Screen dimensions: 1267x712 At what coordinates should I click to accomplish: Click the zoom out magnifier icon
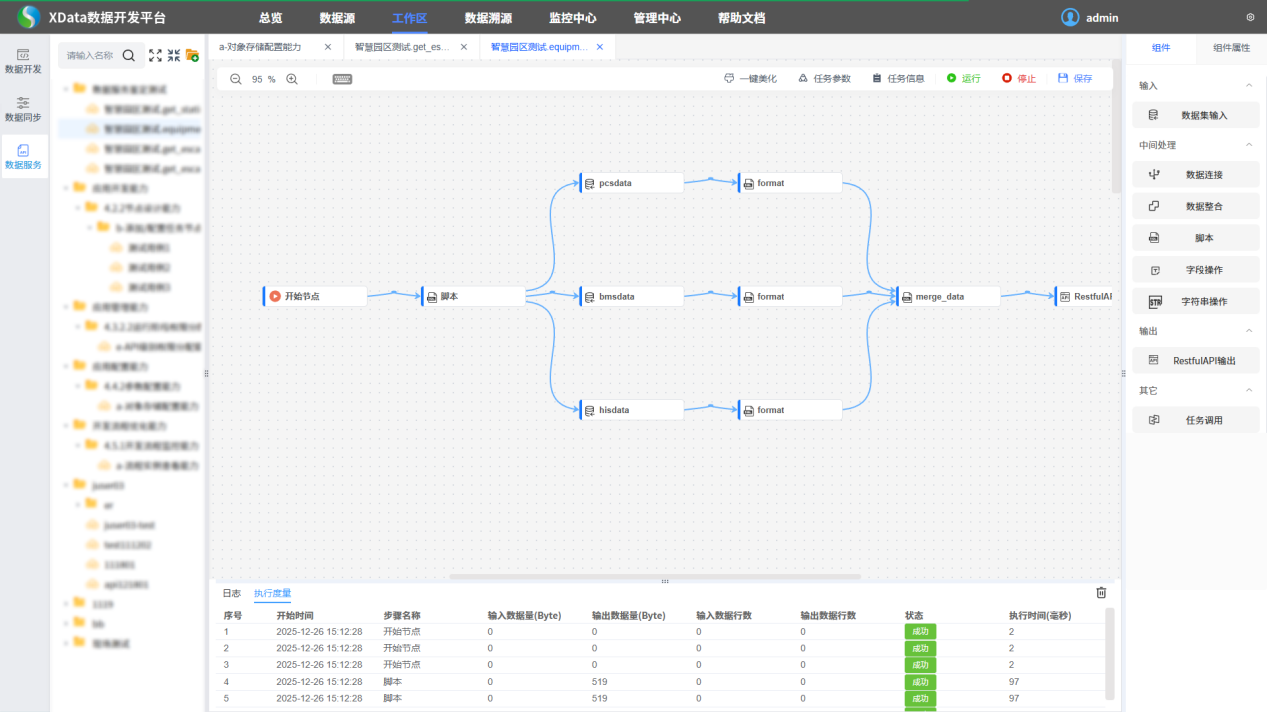[x=236, y=79]
